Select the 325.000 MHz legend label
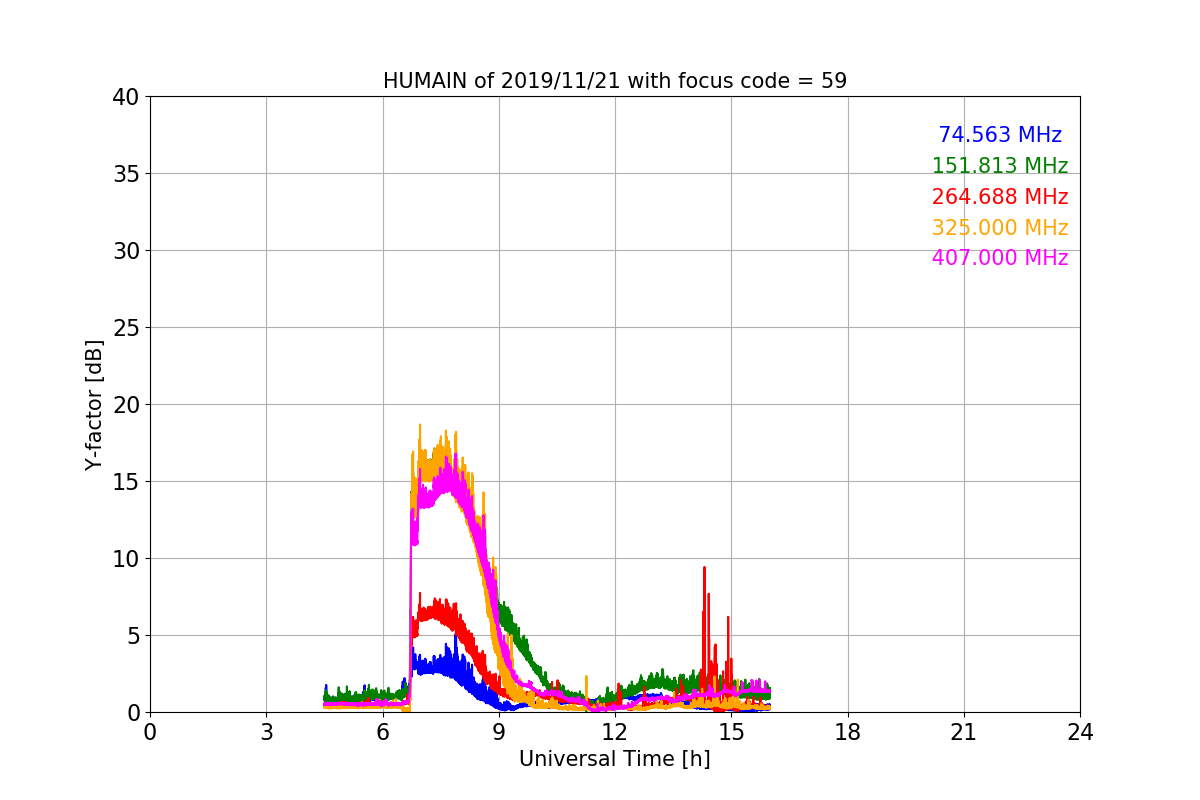 [x=1000, y=228]
